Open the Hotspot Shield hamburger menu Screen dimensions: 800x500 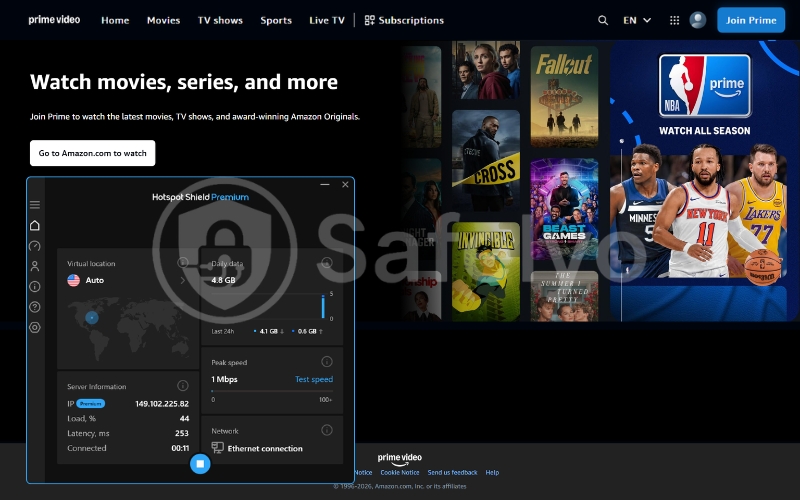tap(35, 205)
